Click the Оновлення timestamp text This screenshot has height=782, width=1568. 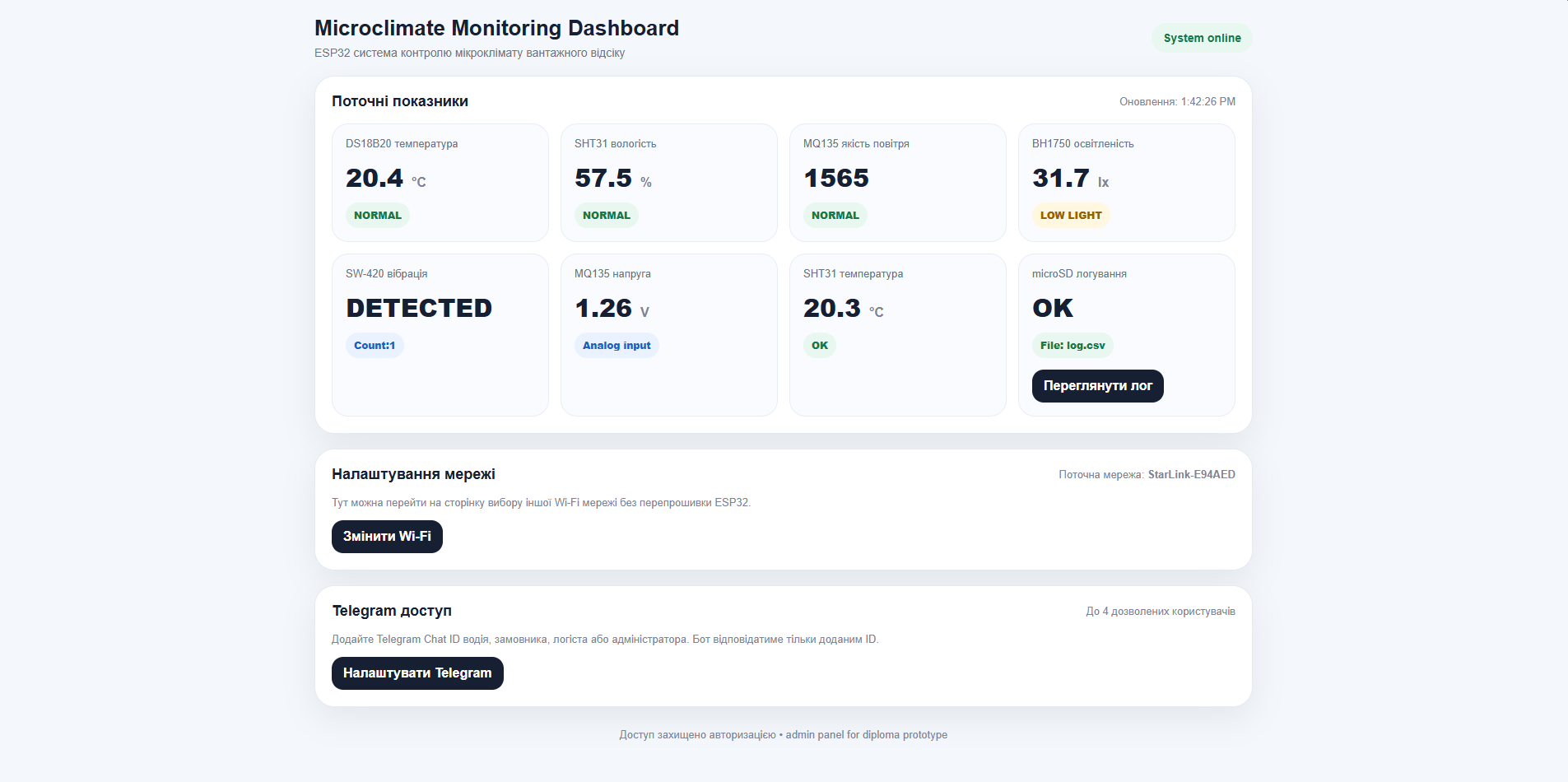coord(1177,102)
